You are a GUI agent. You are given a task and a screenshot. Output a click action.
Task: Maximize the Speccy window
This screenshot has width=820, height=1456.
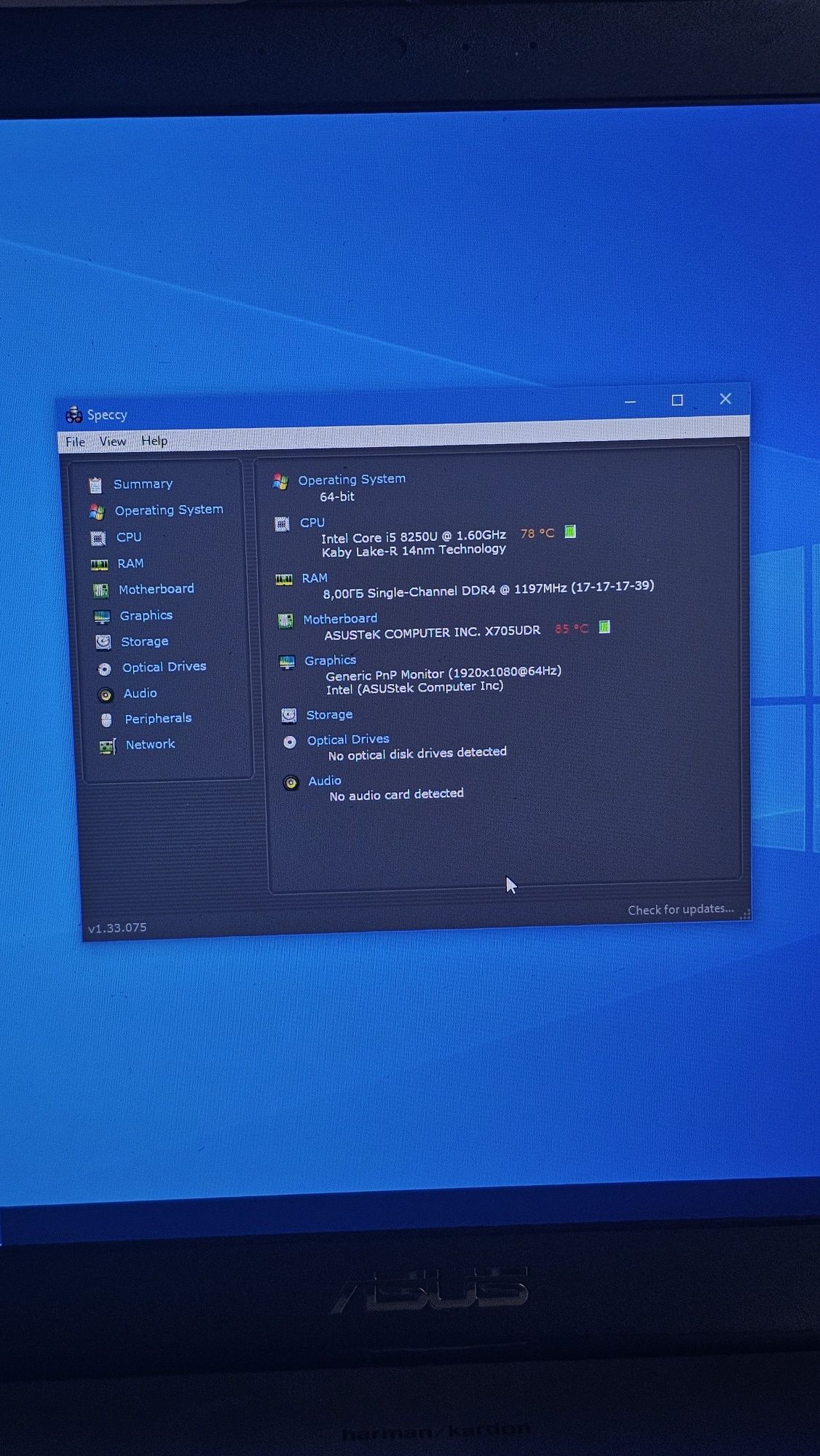pos(677,400)
